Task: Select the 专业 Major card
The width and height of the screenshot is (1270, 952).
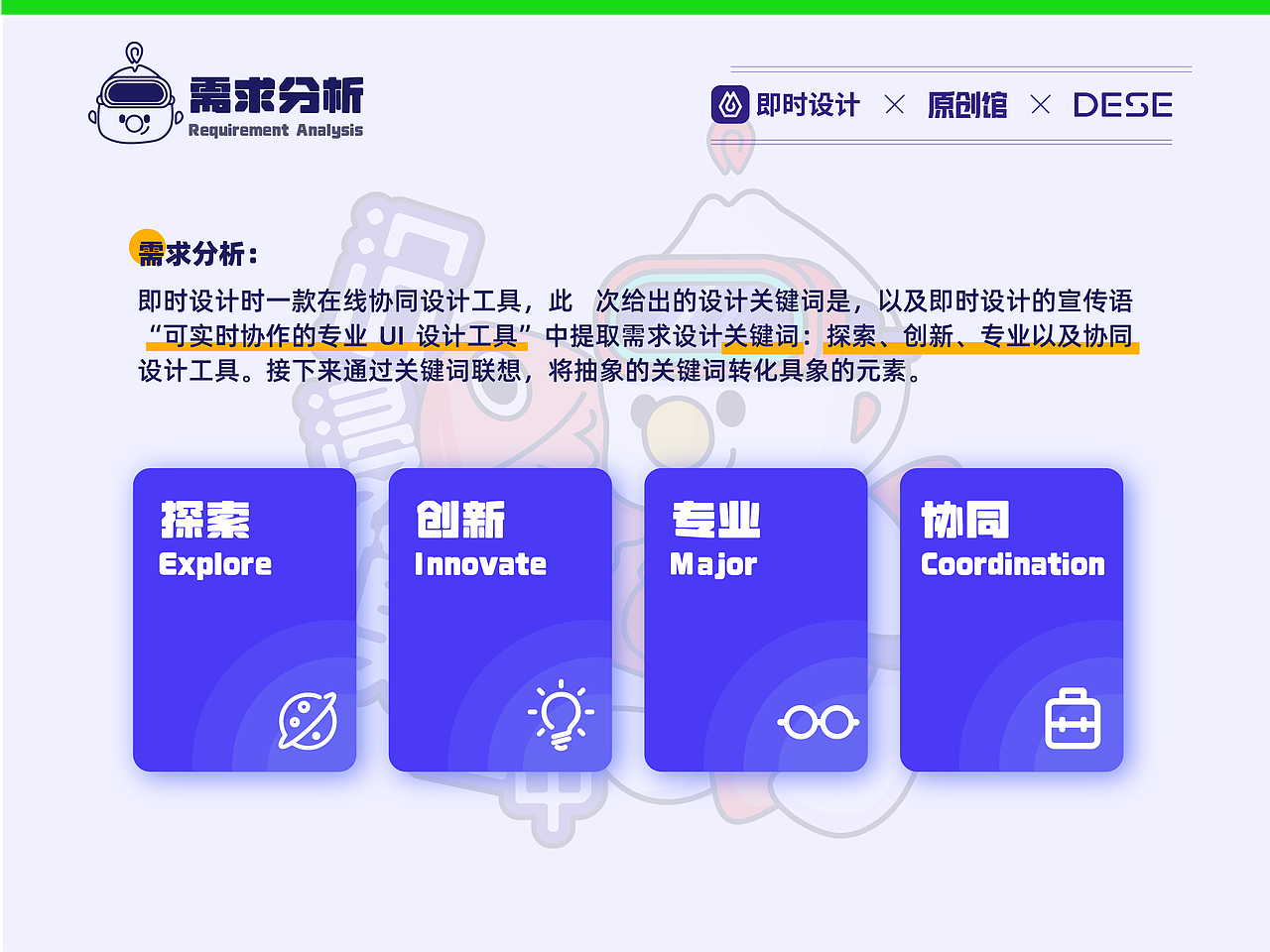Action: click(x=755, y=619)
